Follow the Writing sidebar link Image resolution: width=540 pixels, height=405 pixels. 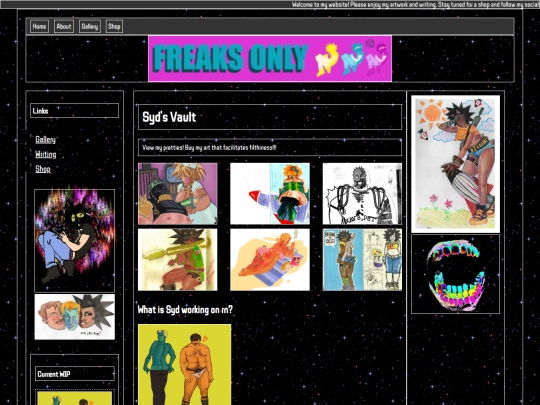tap(45, 154)
